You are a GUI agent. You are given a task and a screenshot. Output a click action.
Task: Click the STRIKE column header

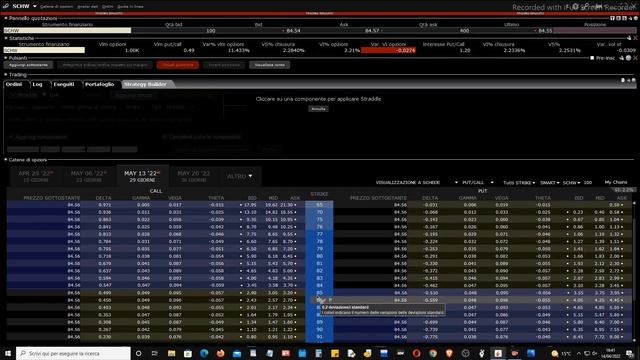319,194
